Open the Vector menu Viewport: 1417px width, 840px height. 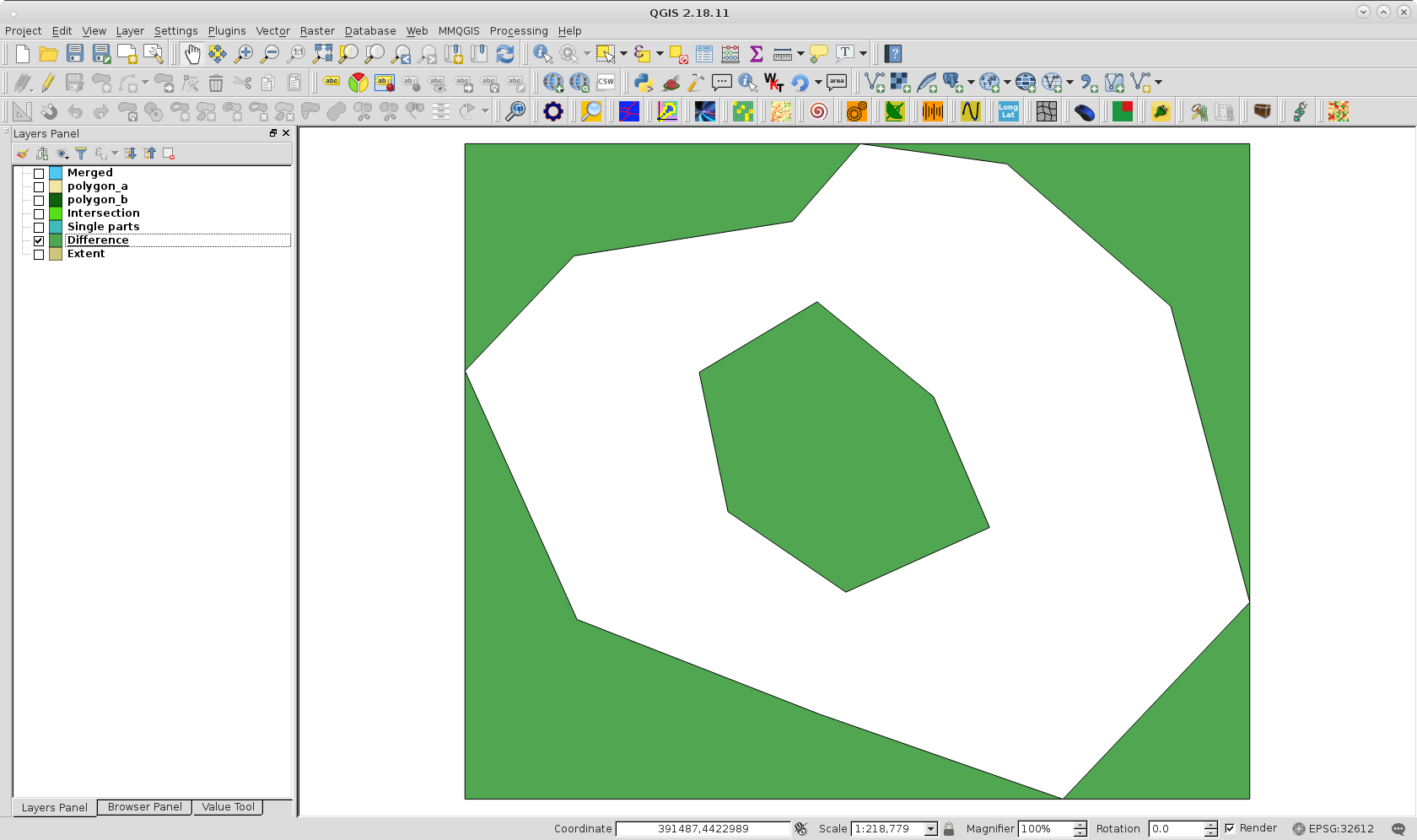coord(272,31)
